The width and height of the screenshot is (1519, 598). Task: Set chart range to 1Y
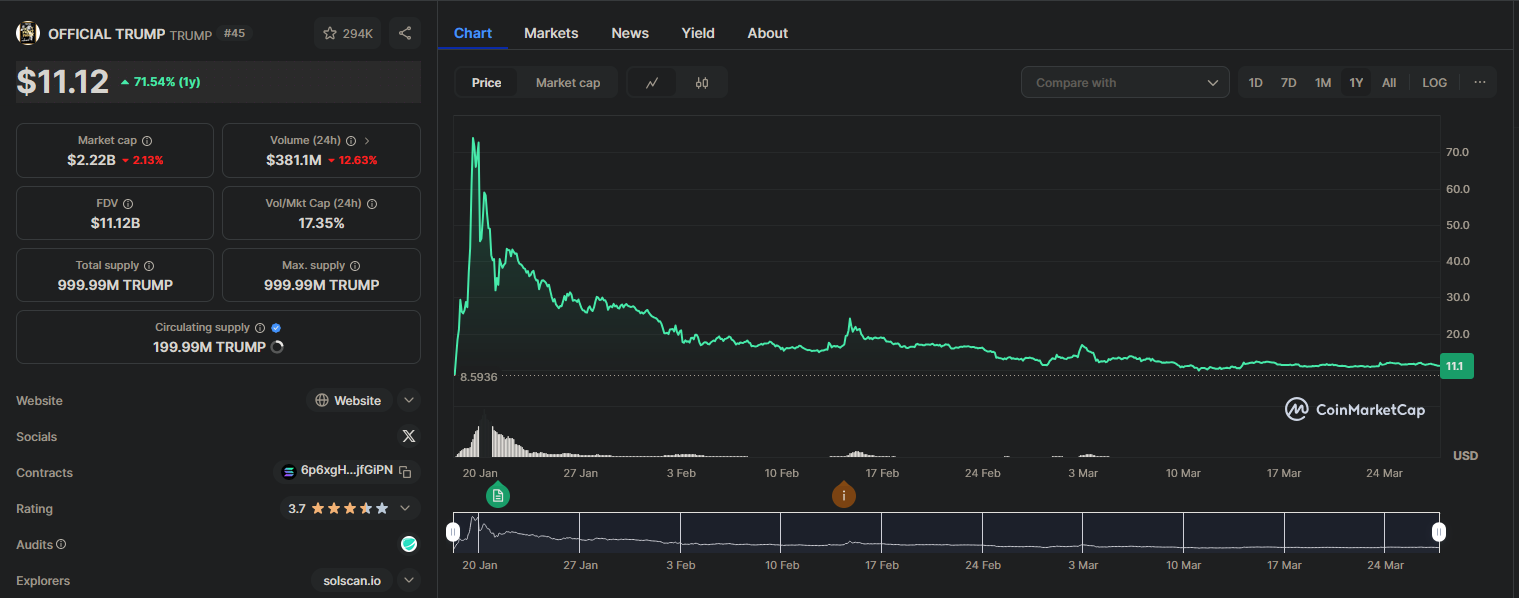1356,83
